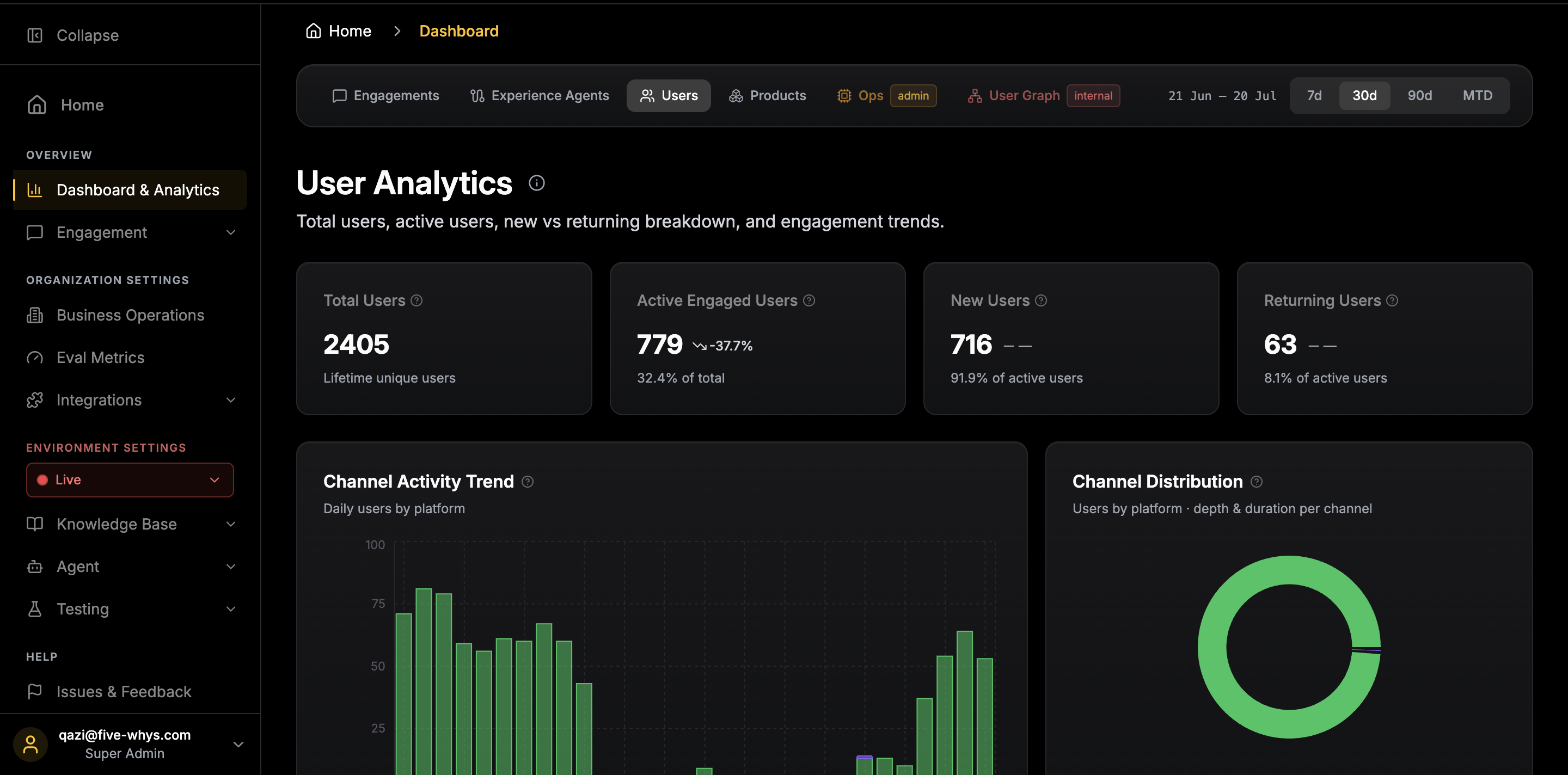Click the Collapse sidebar icon
Image resolution: width=1568 pixels, height=775 pixels.
point(35,35)
